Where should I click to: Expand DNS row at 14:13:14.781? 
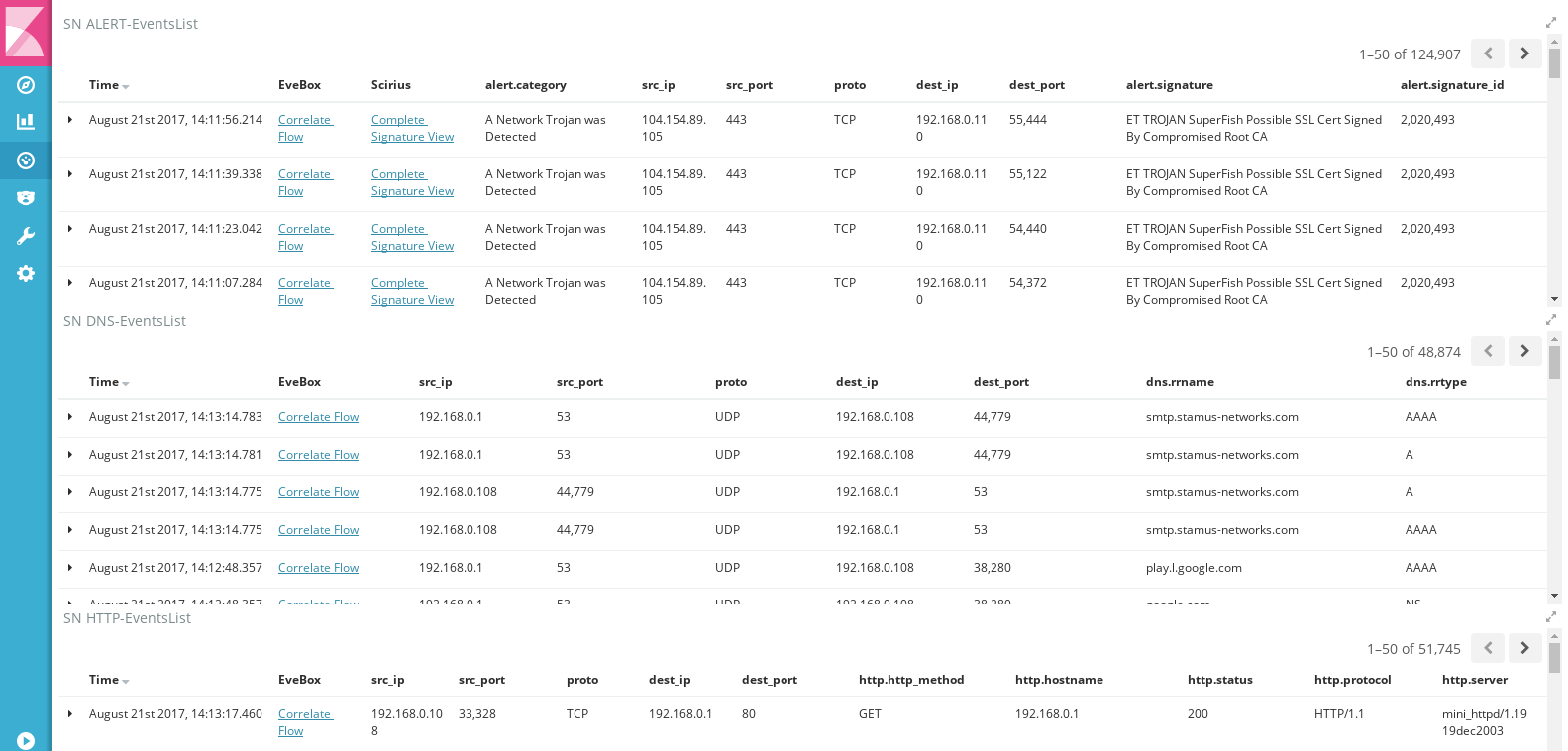point(70,455)
